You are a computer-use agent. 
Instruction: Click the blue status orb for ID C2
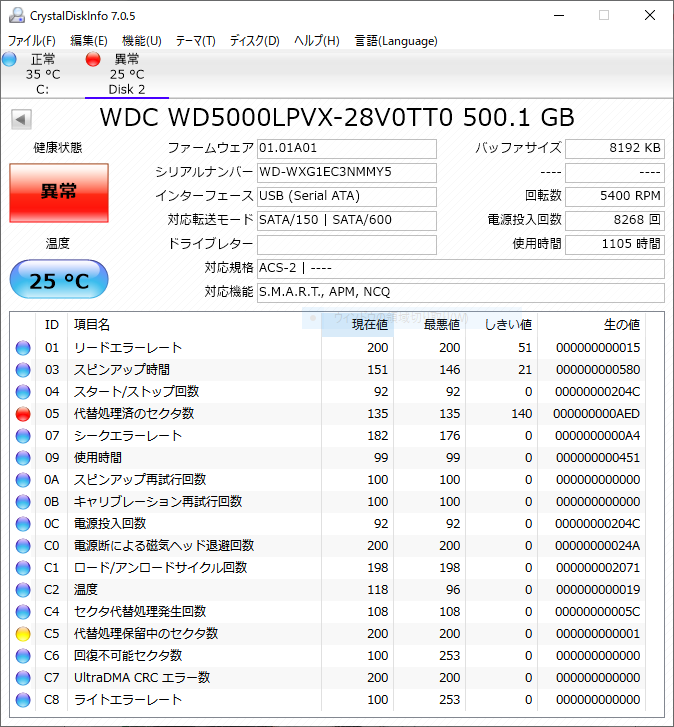pyautogui.click(x=23, y=590)
